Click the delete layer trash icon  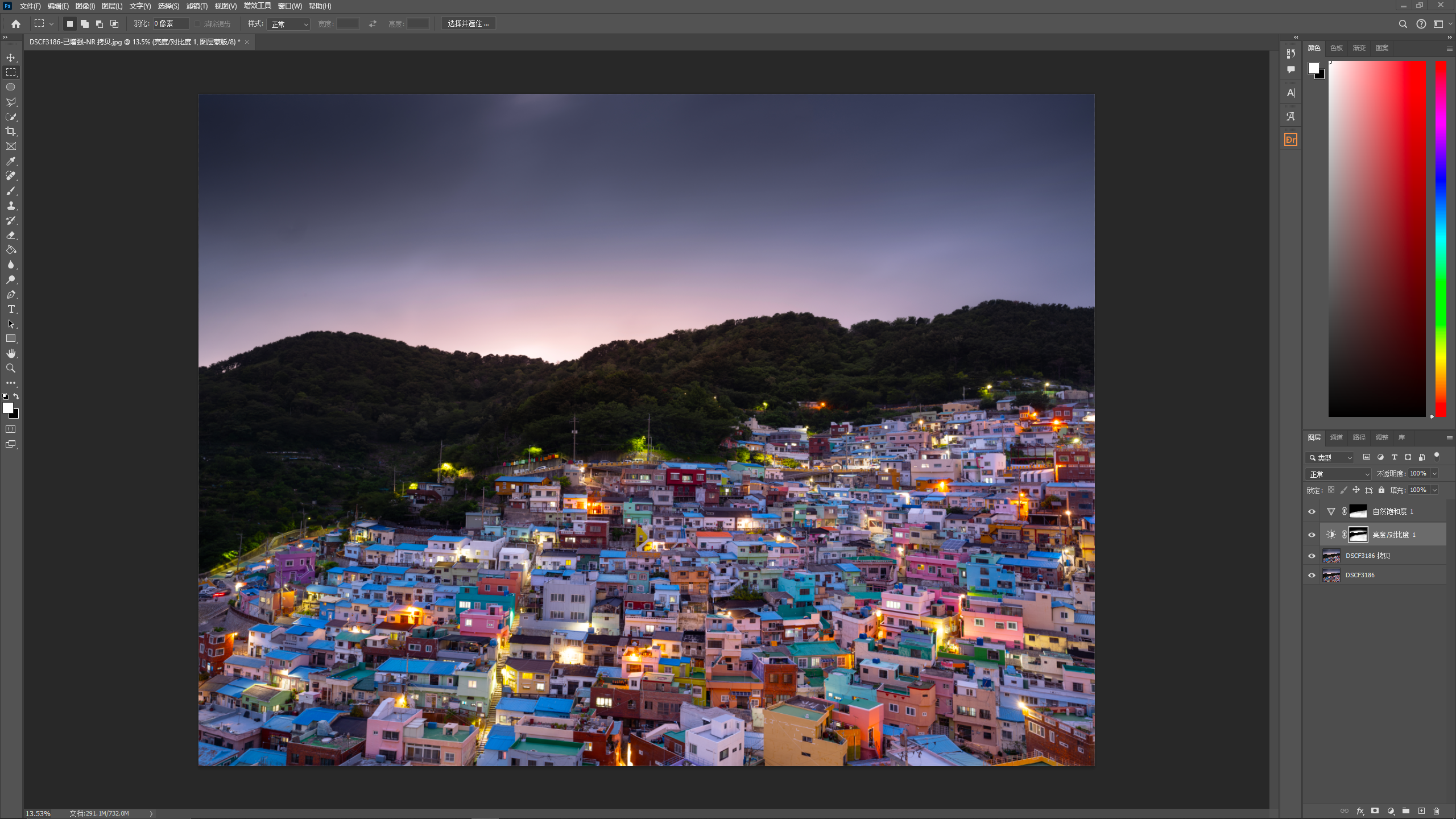point(1436,811)
